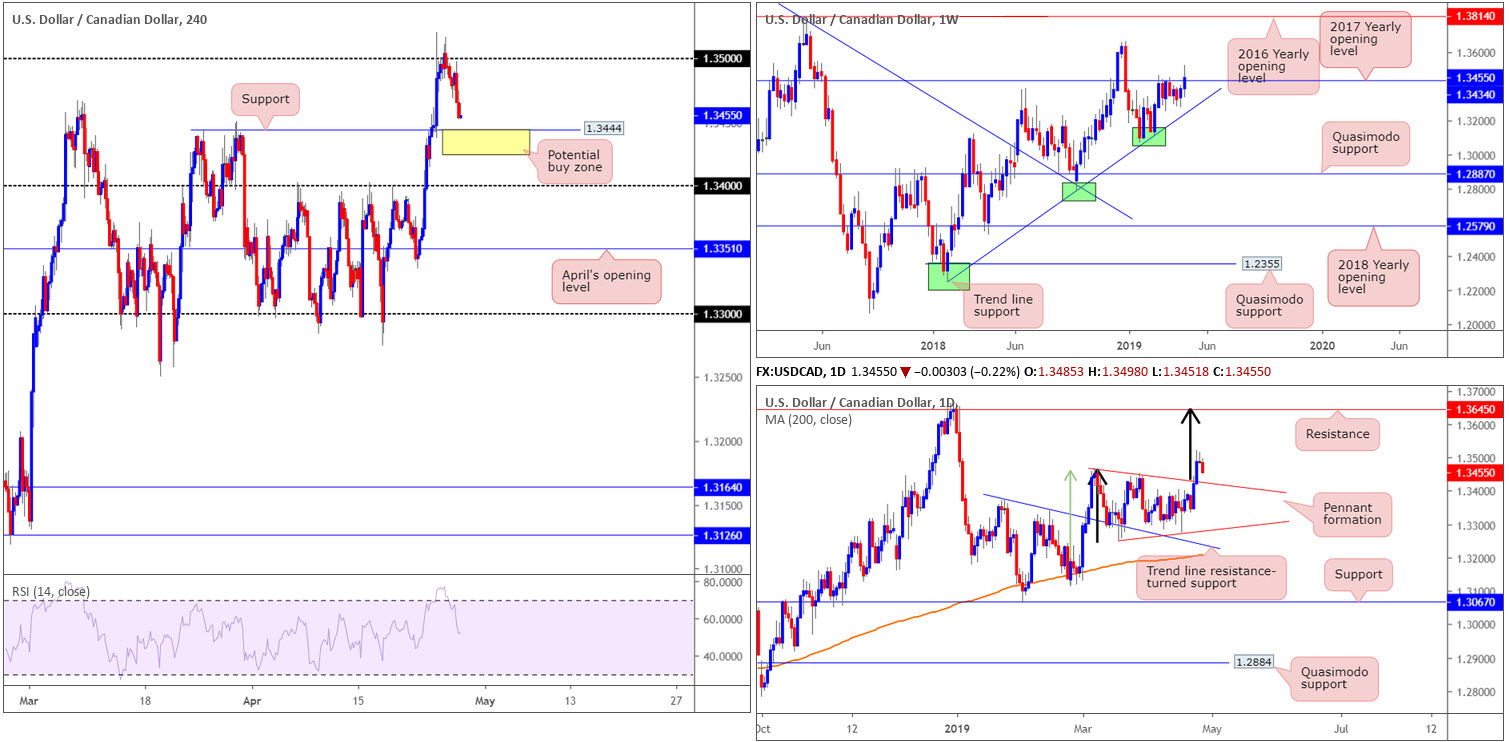Select the 80.0000 RSI axis value

click(x=723, y=581)
